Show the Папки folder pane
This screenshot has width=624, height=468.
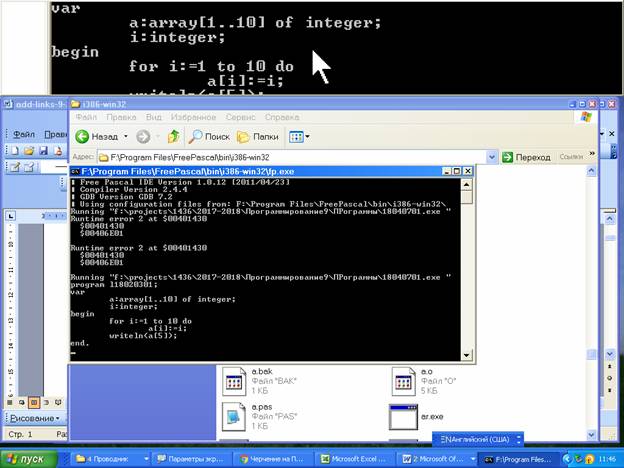(x=258, y=136)
